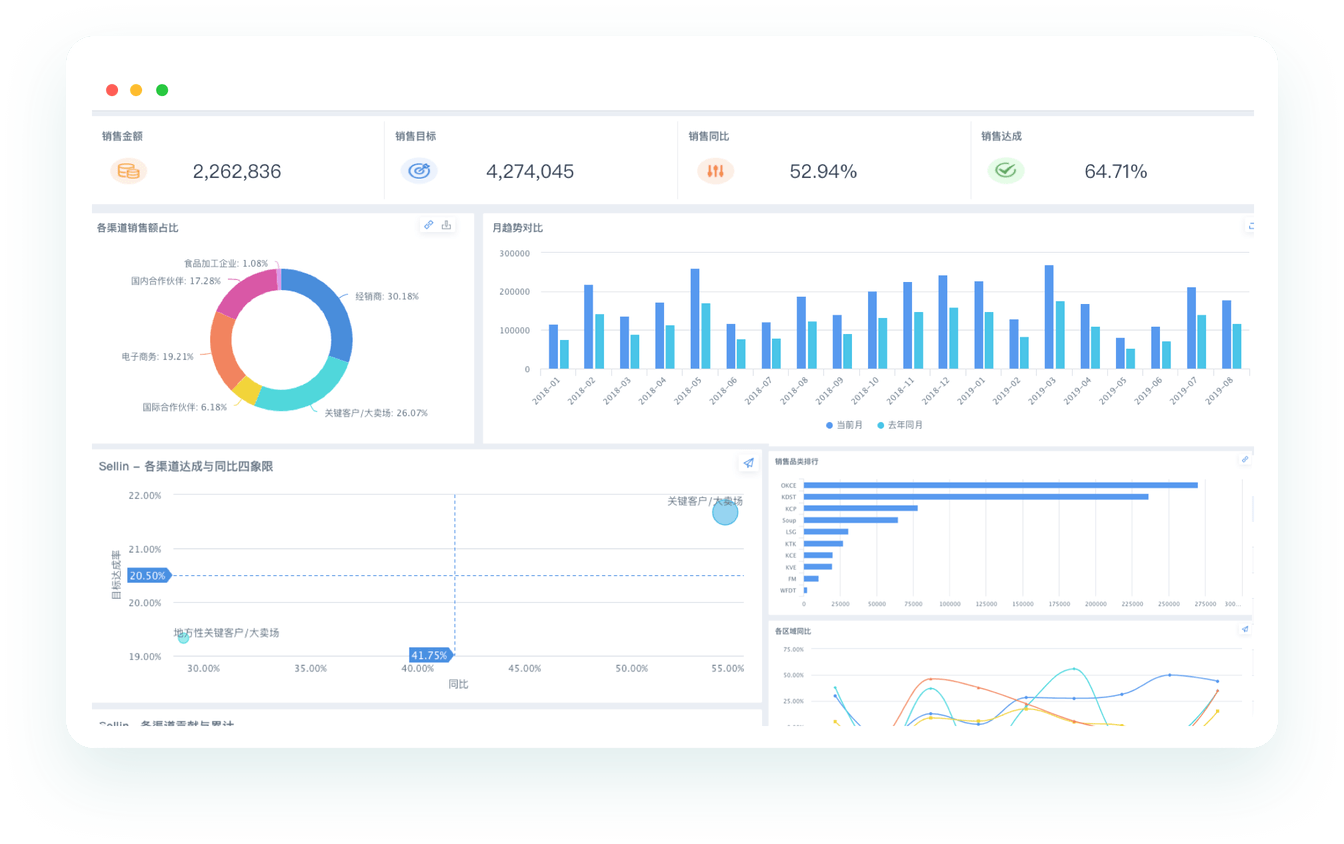Click the OKCE bar in 销售品类排行
Image resolution: width=1344 pixels, height=844 pixels.
[1000, 485]
